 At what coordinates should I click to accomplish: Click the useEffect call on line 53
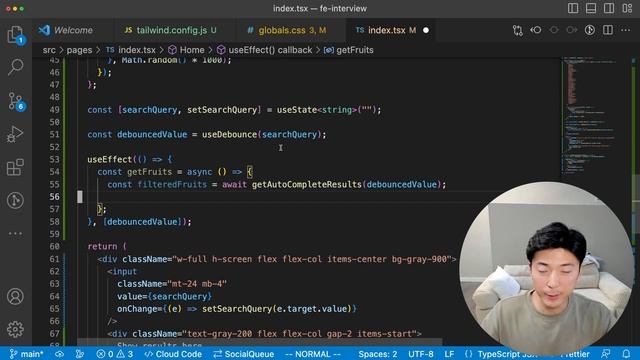tap(109, 160)
